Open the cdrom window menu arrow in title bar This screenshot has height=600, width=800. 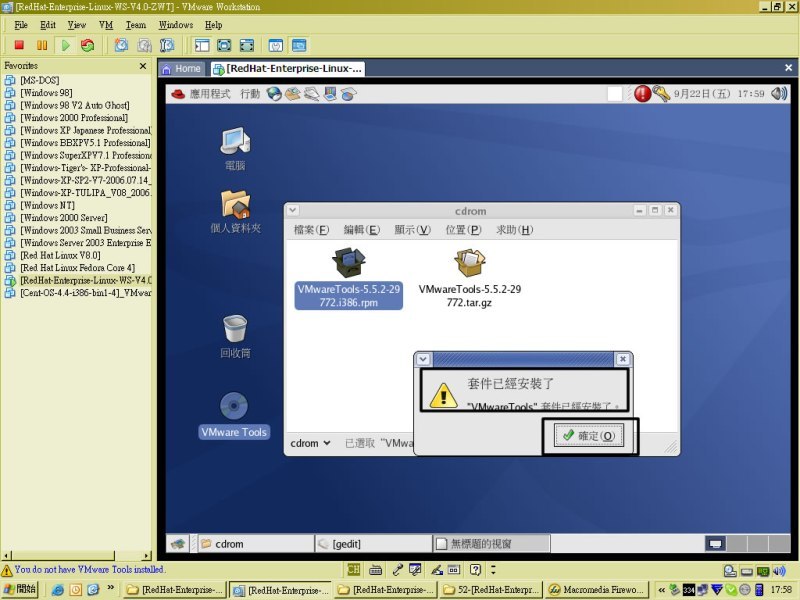pos(292,210)
